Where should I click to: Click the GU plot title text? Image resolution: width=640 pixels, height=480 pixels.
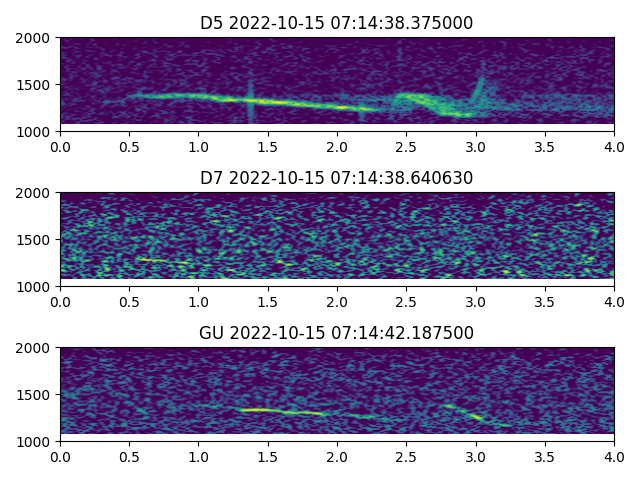click(337, 333)
